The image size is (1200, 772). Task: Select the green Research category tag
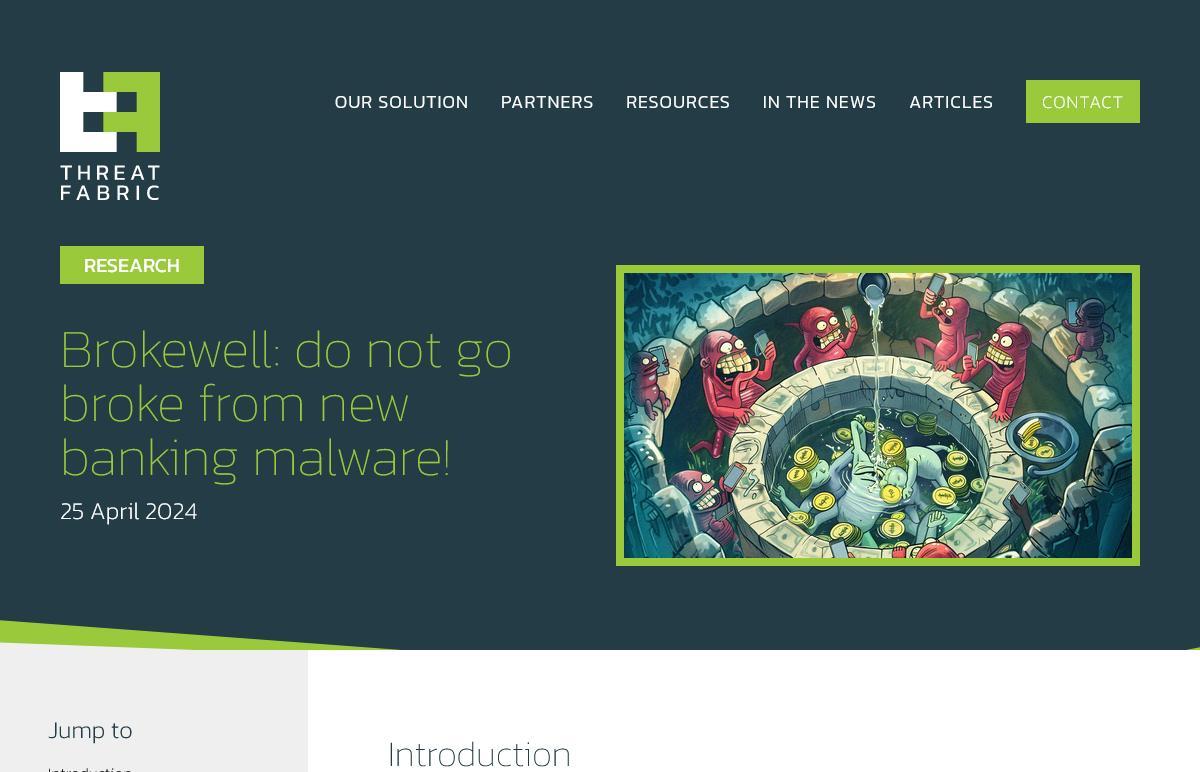(132, 265)
